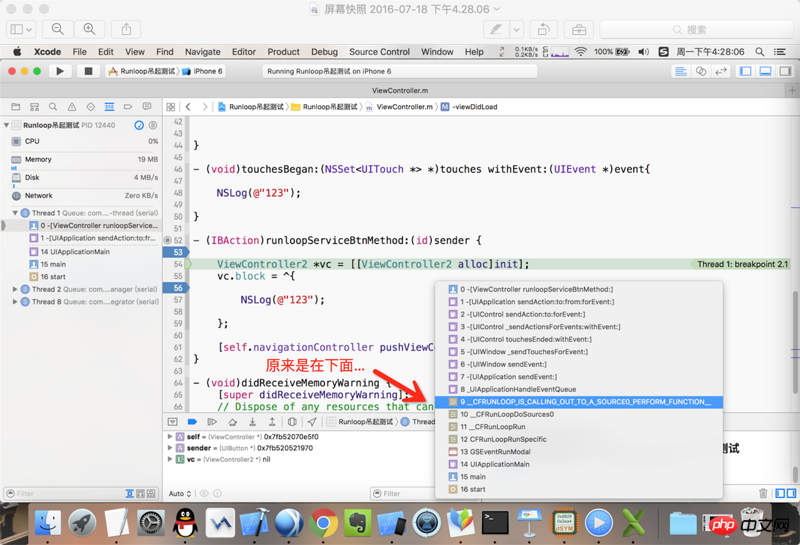The height and width of the screenshot is (545, 800).
Task: Stop the running app with Stop button
Action: [88, 71]
